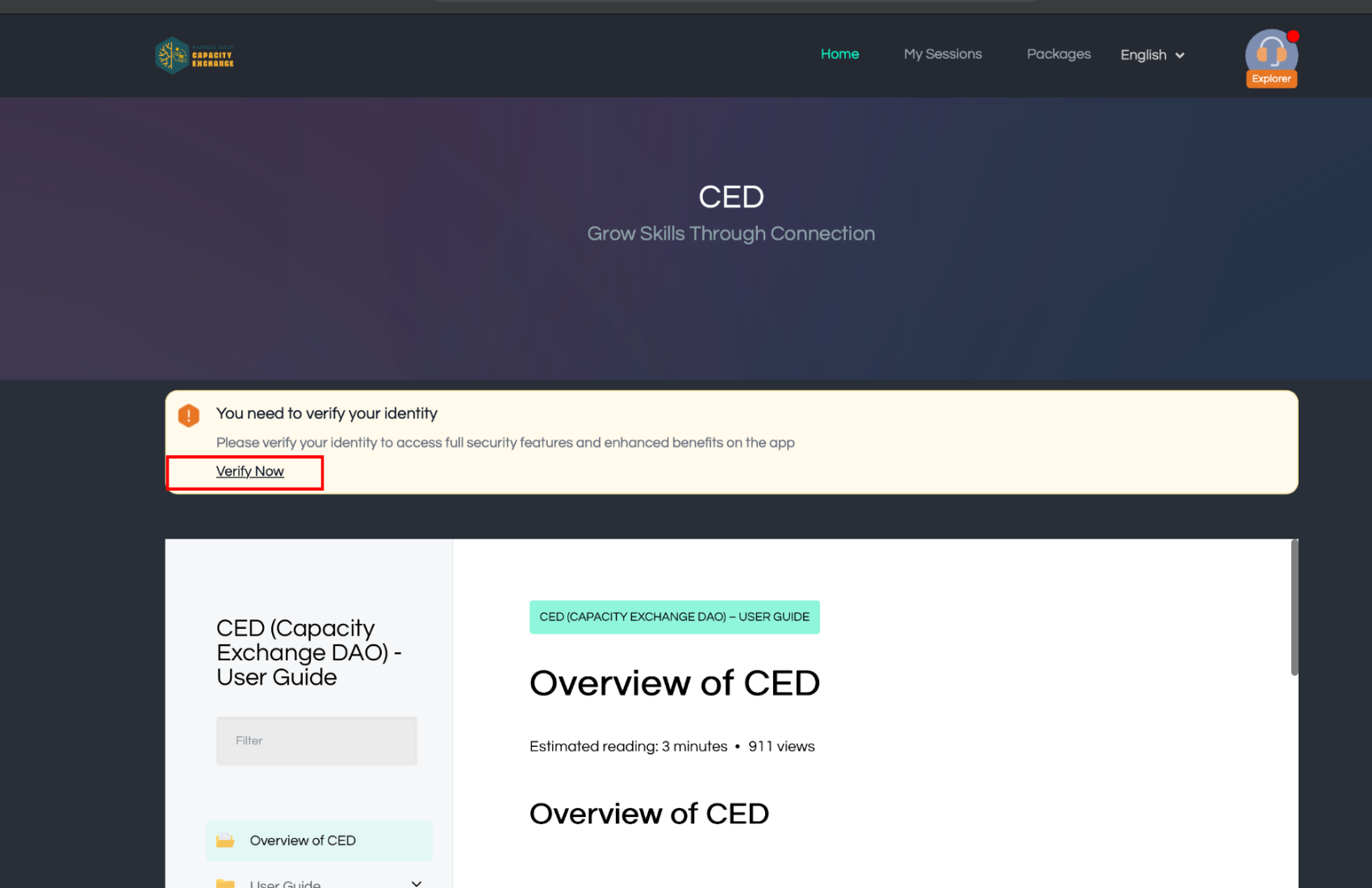Click the sidebar title CED User Guide
Screen dimensions: 1372x888
pyautogui.click(x=308, y=652)
